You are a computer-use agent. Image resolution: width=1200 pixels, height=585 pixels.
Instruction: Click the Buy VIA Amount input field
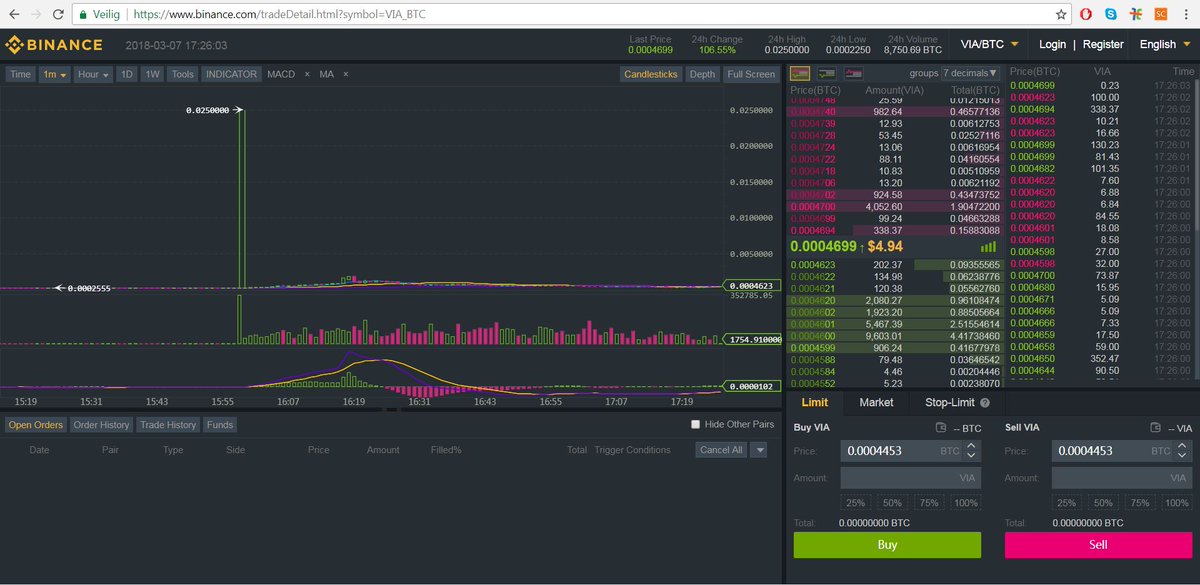point(911,478)
